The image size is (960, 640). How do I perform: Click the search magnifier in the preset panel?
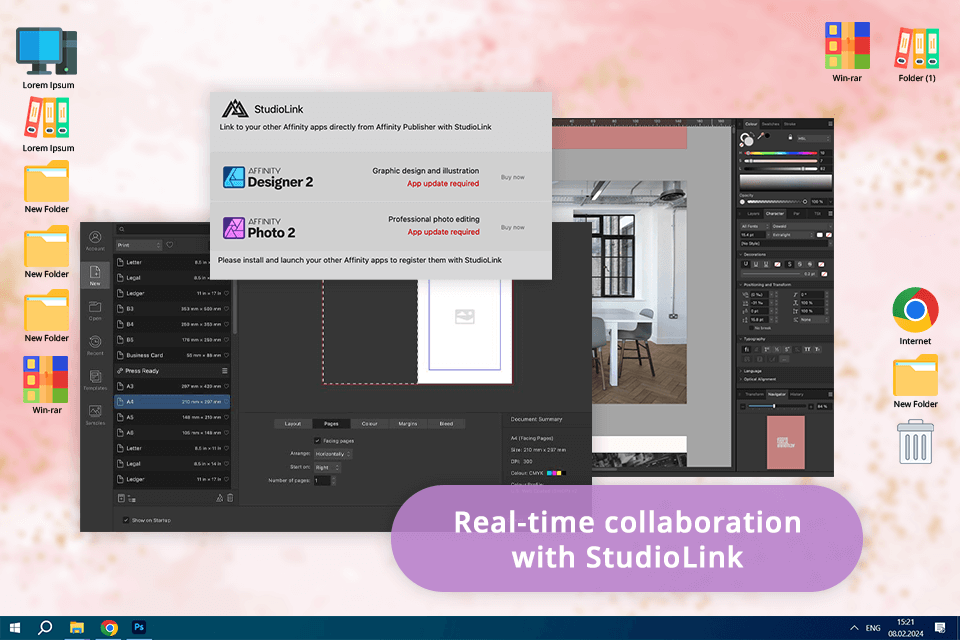[122, 230]
